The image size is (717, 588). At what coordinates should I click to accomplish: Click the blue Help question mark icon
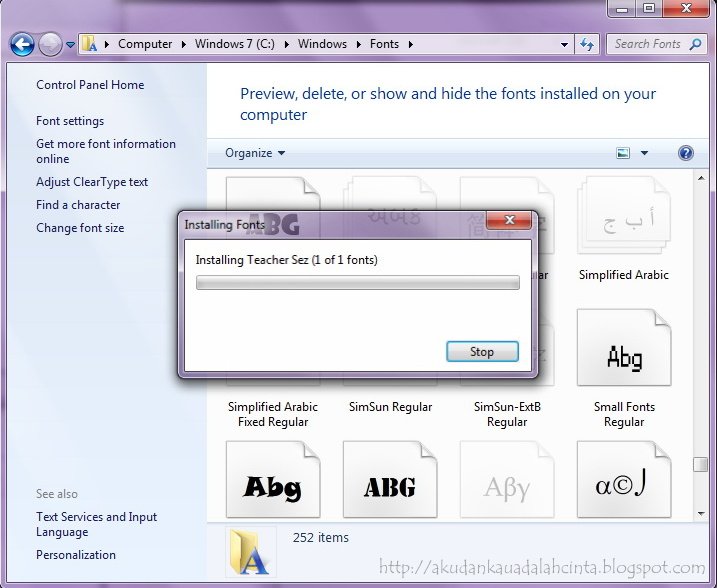[685, 153]
